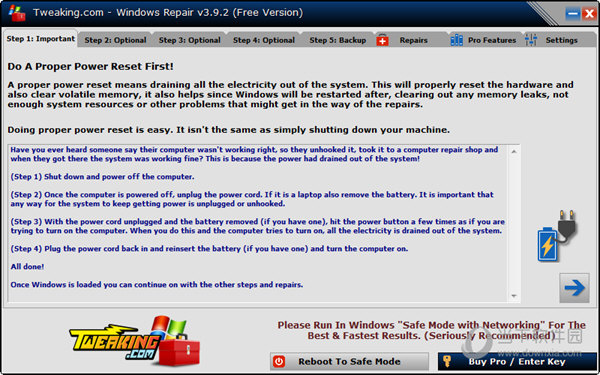600x375 pixels.
Task: Click Reboot To Safe Mode button
Action: pos(349,361)
